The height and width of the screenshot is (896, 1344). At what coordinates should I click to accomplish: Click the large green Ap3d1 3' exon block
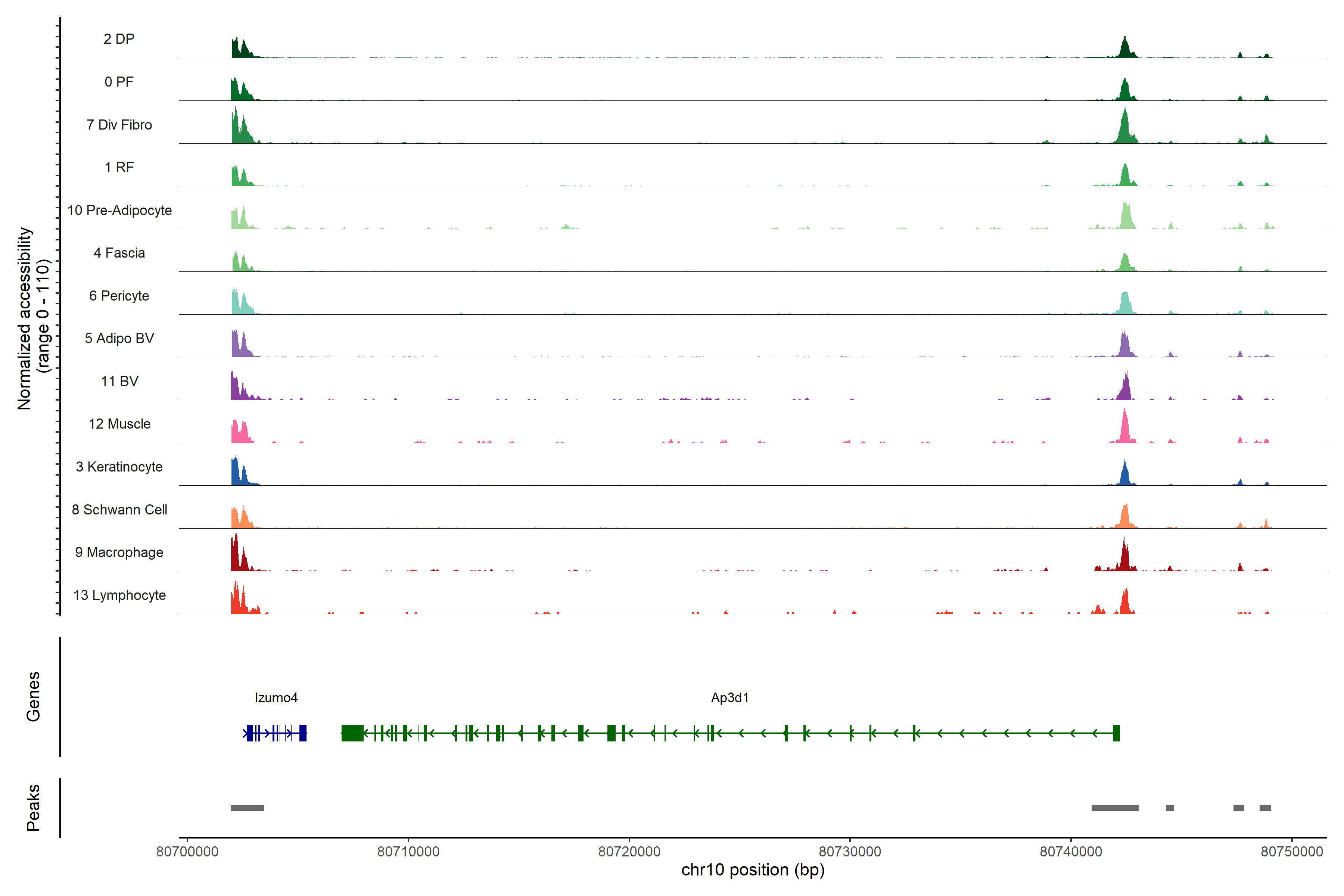click(x=352, y=732)
